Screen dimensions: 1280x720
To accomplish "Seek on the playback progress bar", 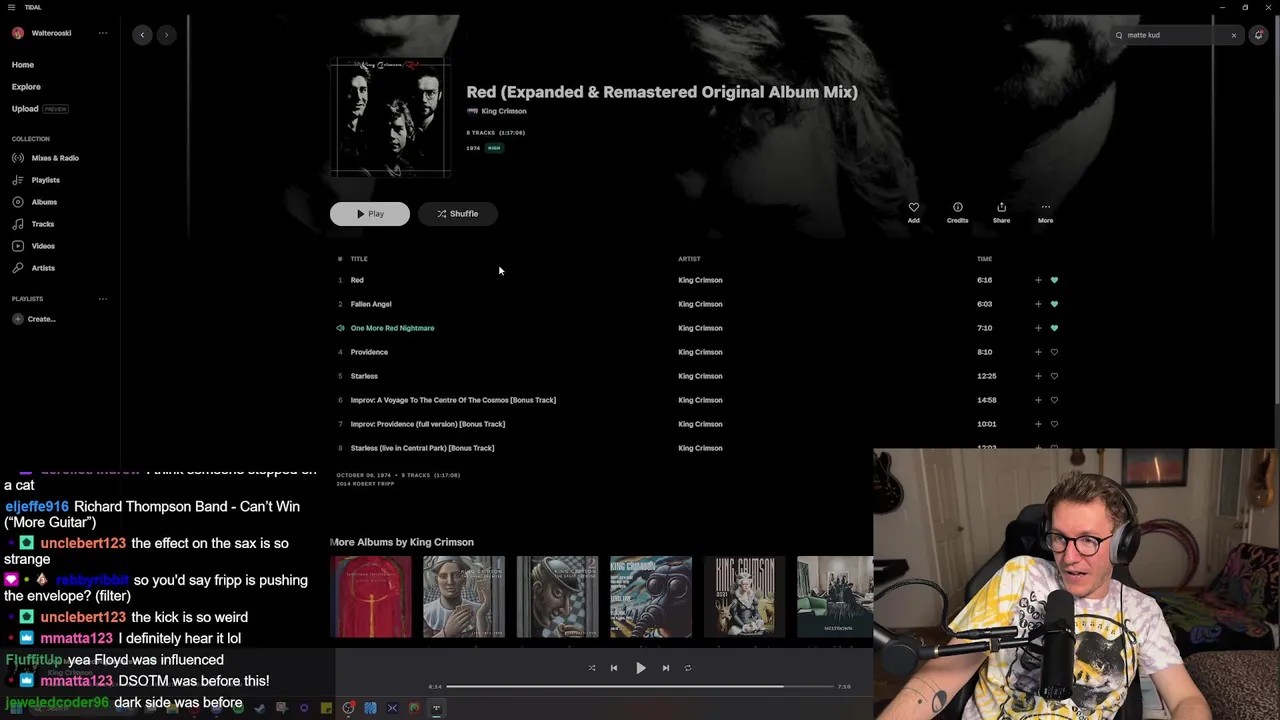I will coord(640,687).
